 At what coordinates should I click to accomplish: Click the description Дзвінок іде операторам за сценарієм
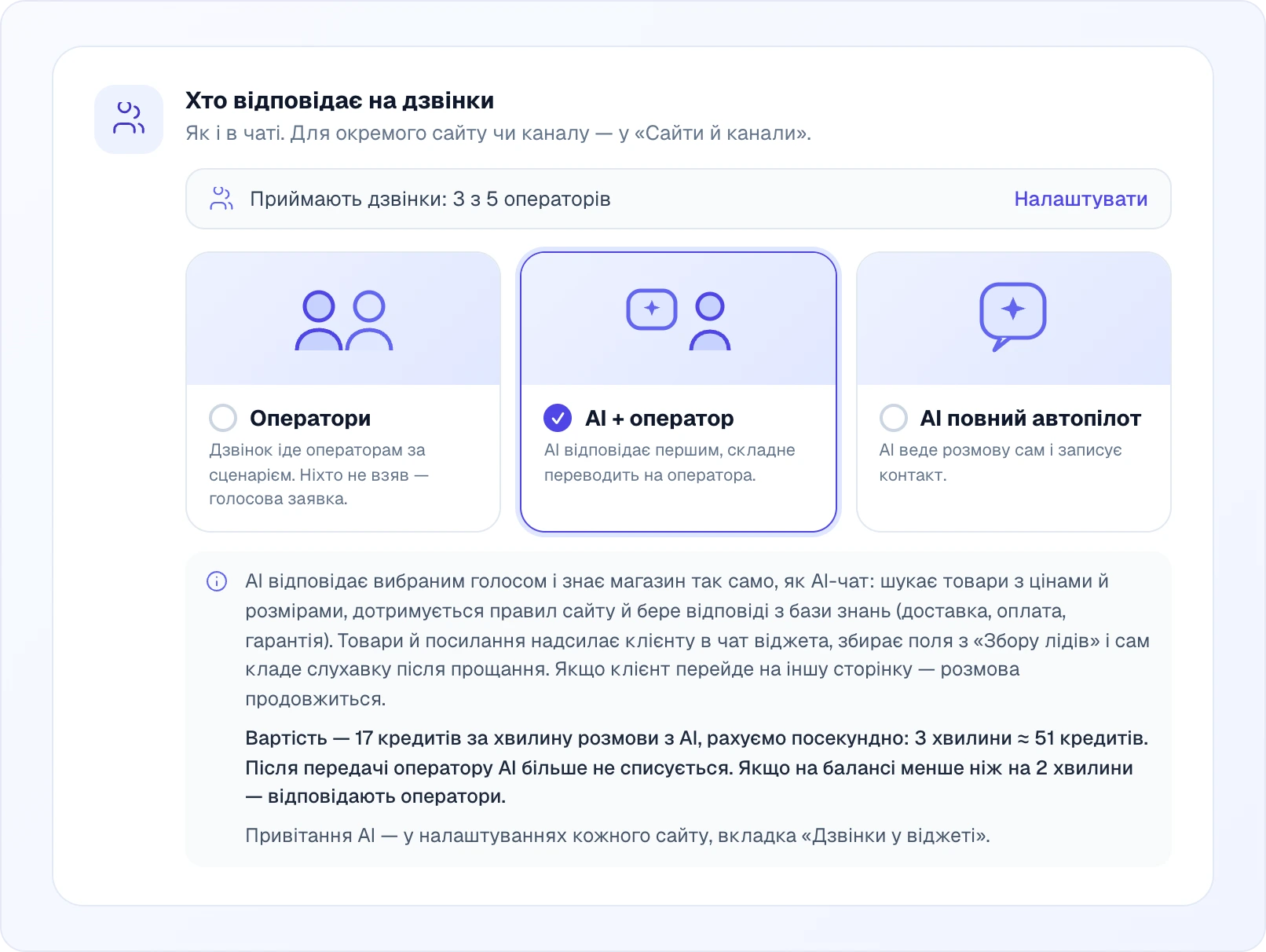(319, 474)
